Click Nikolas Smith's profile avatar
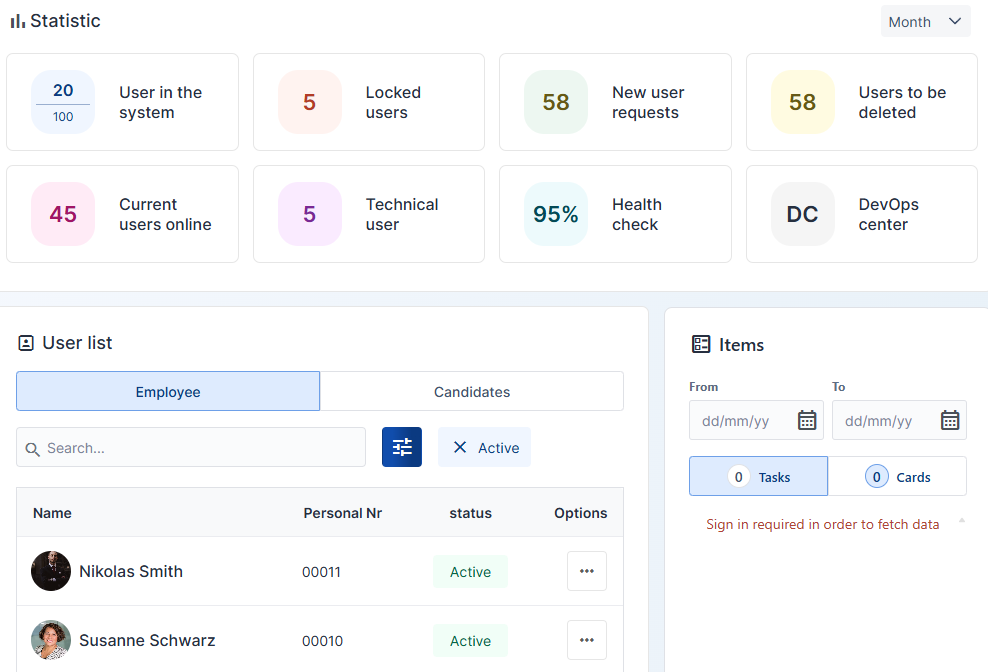Image resolution: width=988 pixels, height=672 pixels. (51, 571)
